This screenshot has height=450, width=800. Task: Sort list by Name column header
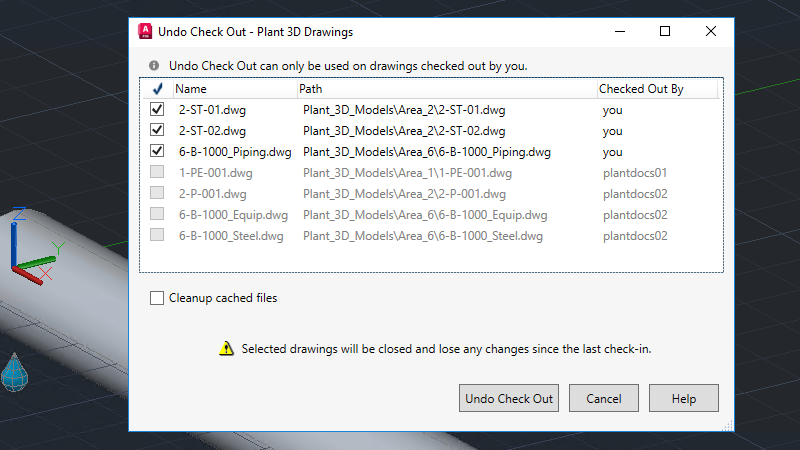[234, 89]
